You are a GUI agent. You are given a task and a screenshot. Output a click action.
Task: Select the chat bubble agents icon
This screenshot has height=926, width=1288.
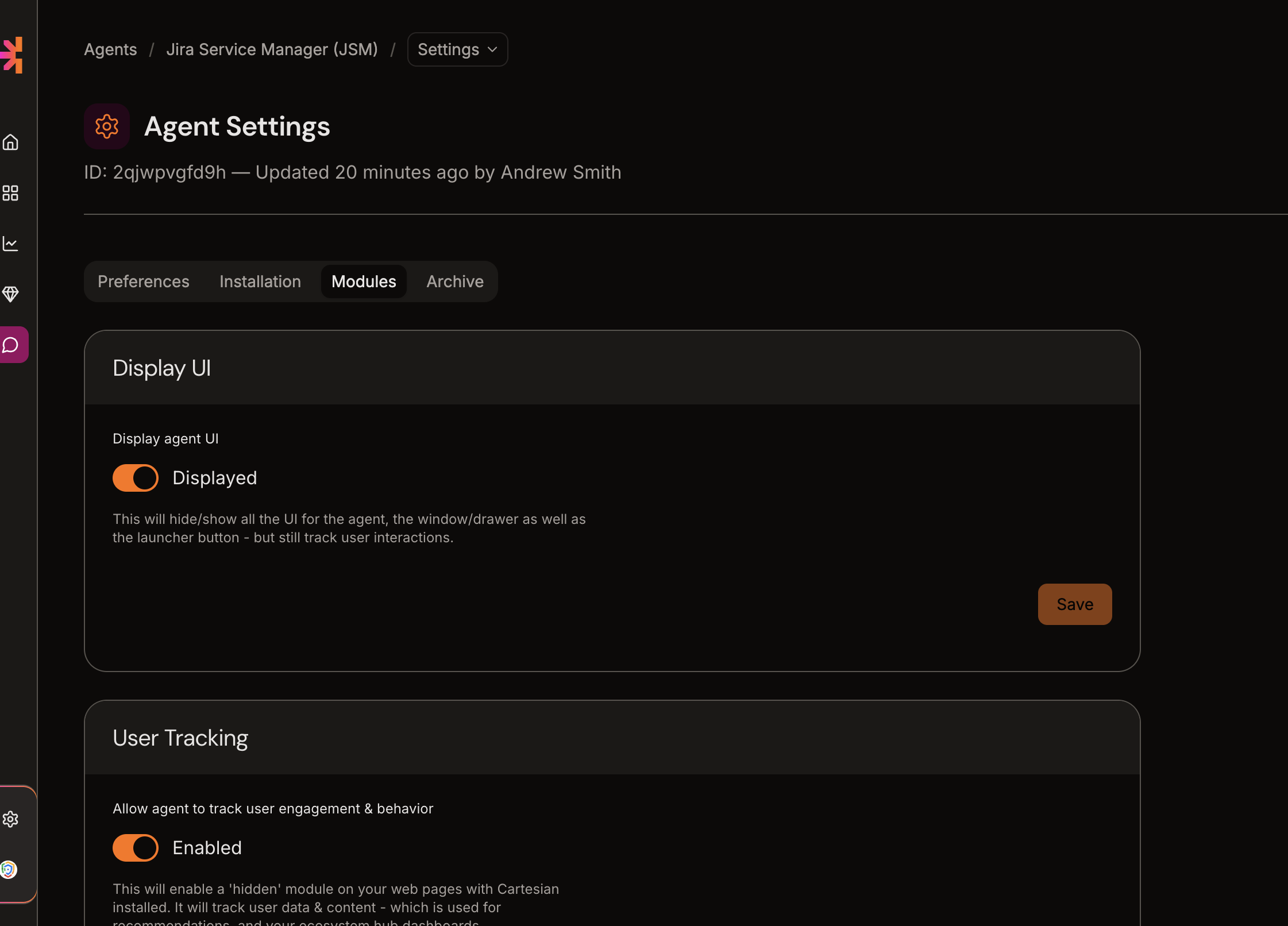point(11,345)
